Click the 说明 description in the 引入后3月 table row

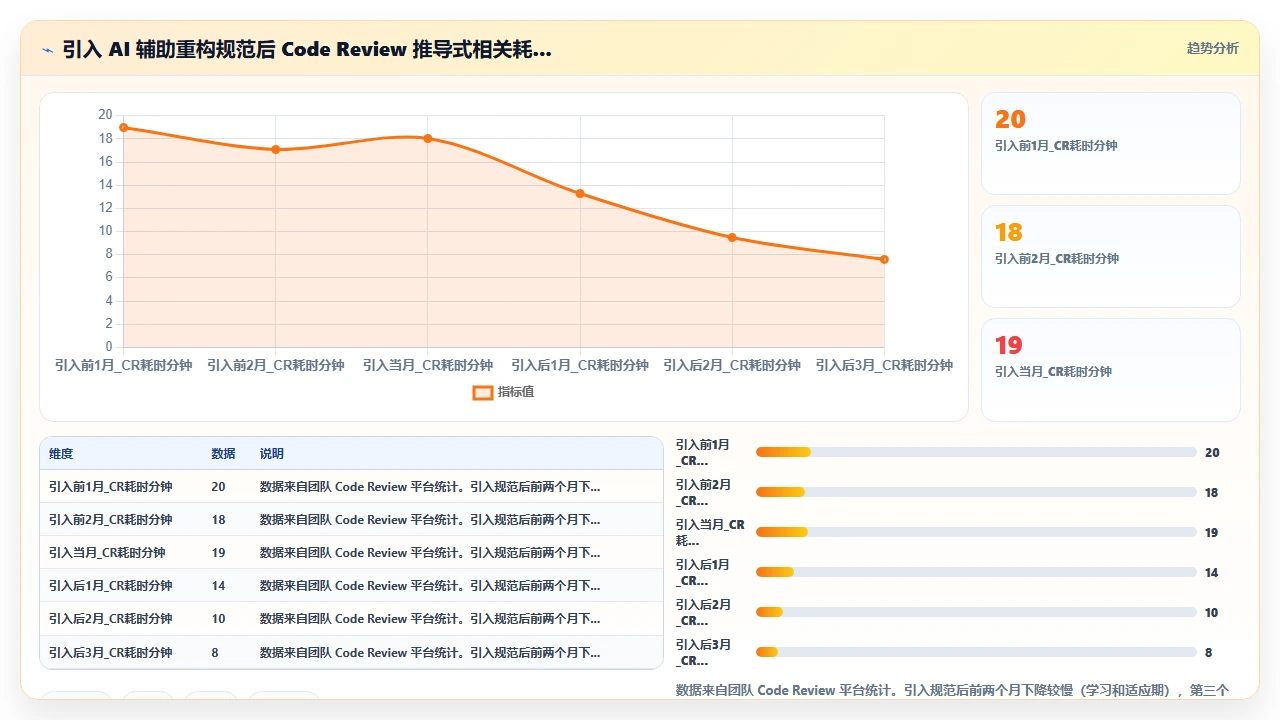coord(430,653)
